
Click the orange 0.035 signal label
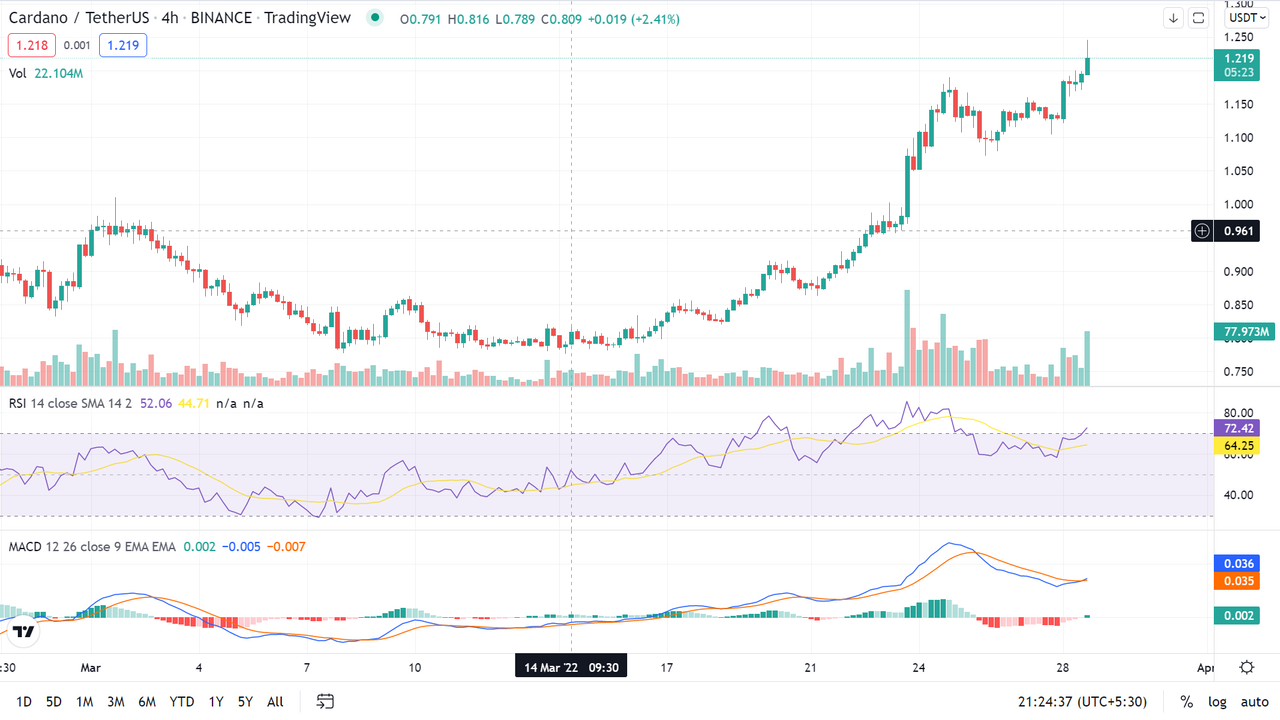(1237, 581)
